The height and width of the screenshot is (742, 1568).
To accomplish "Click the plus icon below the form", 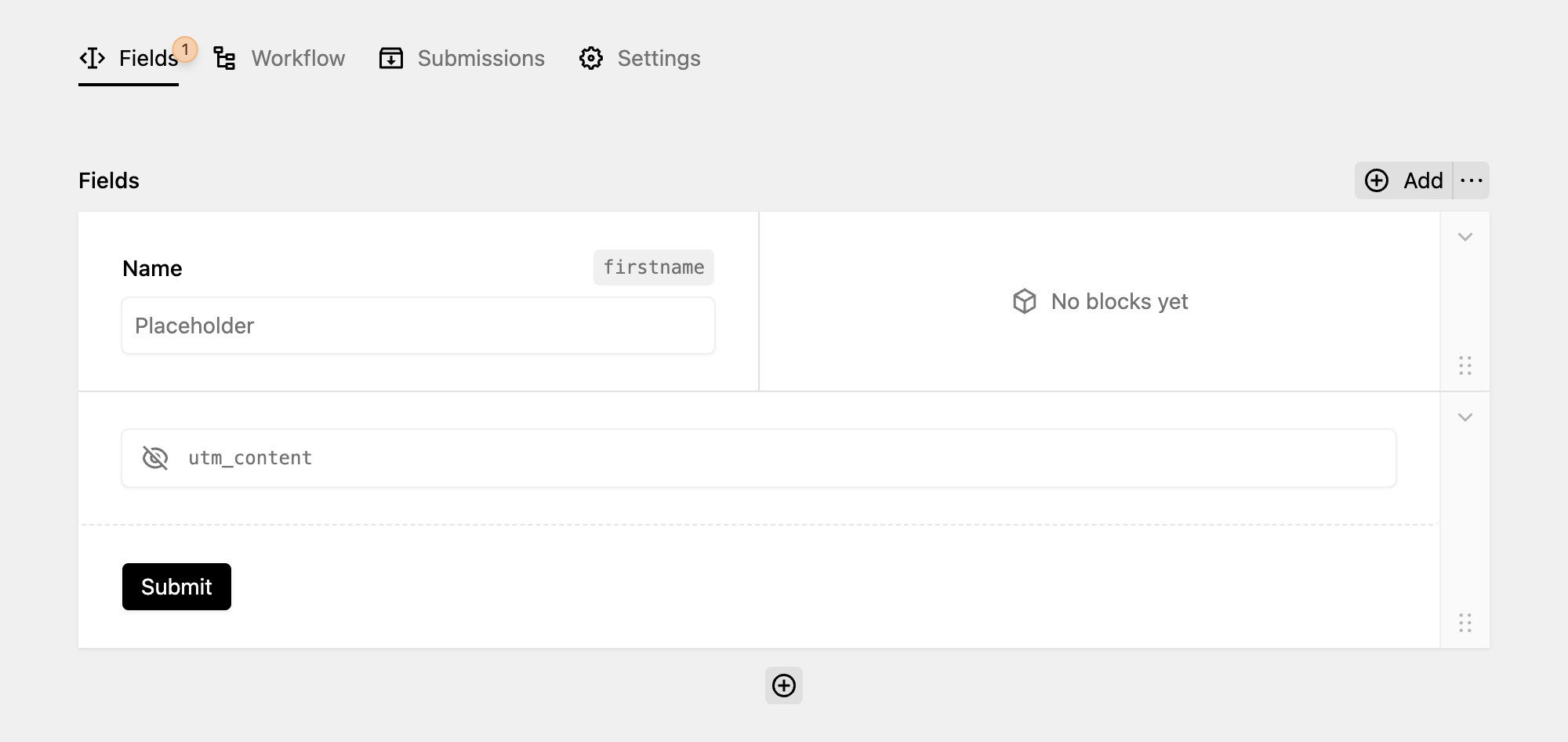I will [x=784, y=686].
